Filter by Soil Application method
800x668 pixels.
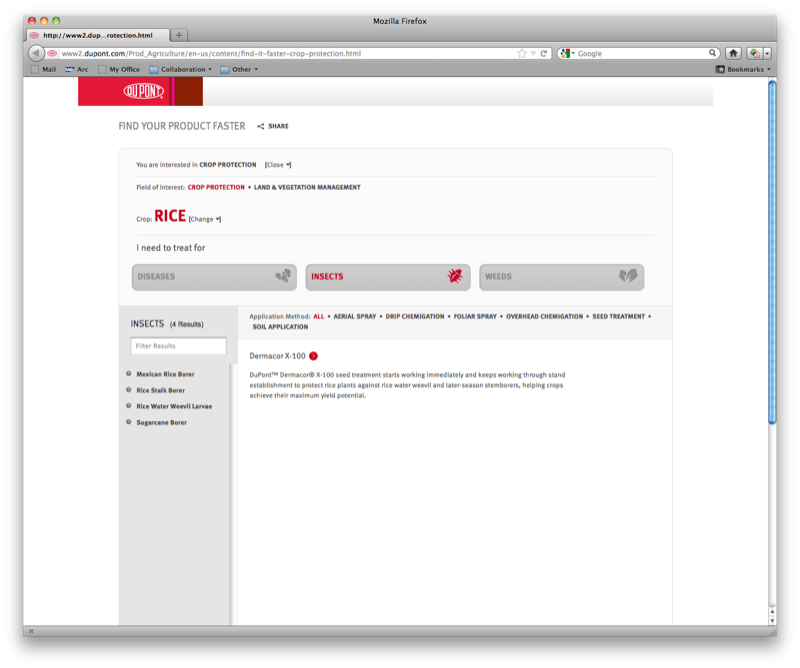point(280,327)
